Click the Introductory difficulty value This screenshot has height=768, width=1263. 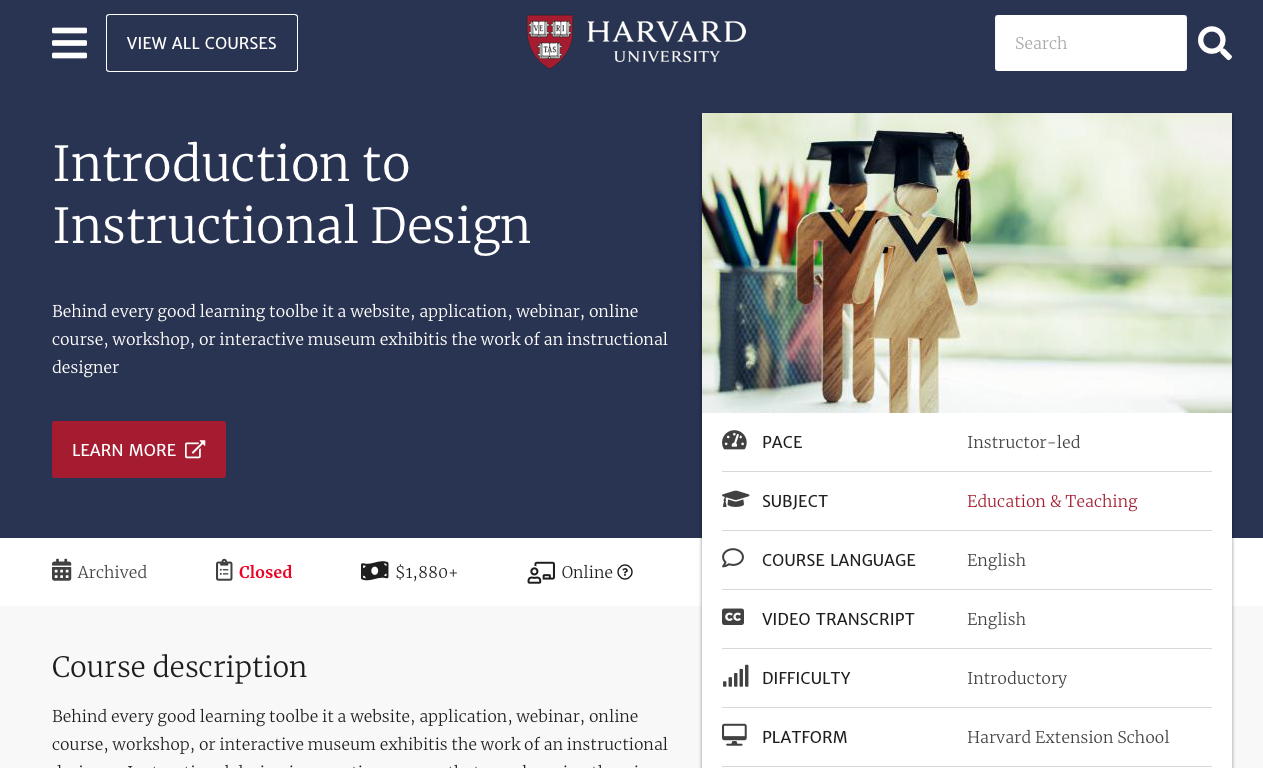tap(1017, 678)
